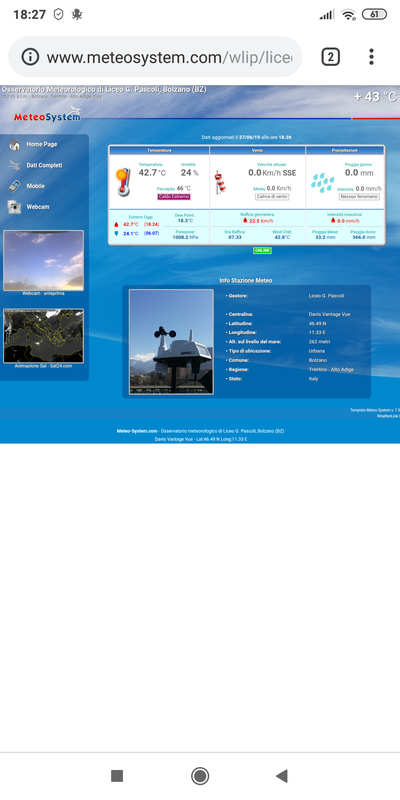The height and width of the screenshot is (800, 400).
Task: Click the Liceo G. Pascoli Gestore value
Action: click(x=327, y=296)
